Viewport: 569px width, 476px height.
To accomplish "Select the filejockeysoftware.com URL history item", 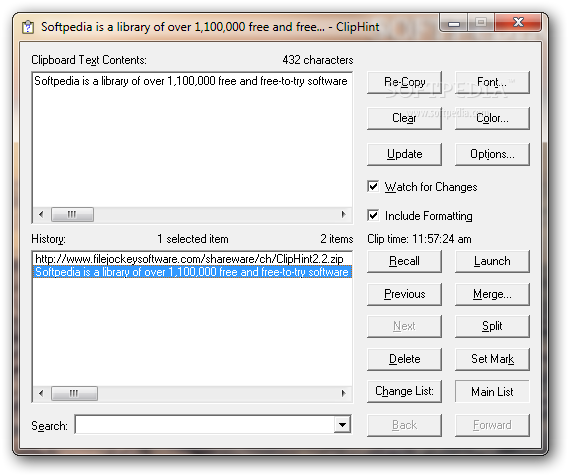I will coord(192,259).
